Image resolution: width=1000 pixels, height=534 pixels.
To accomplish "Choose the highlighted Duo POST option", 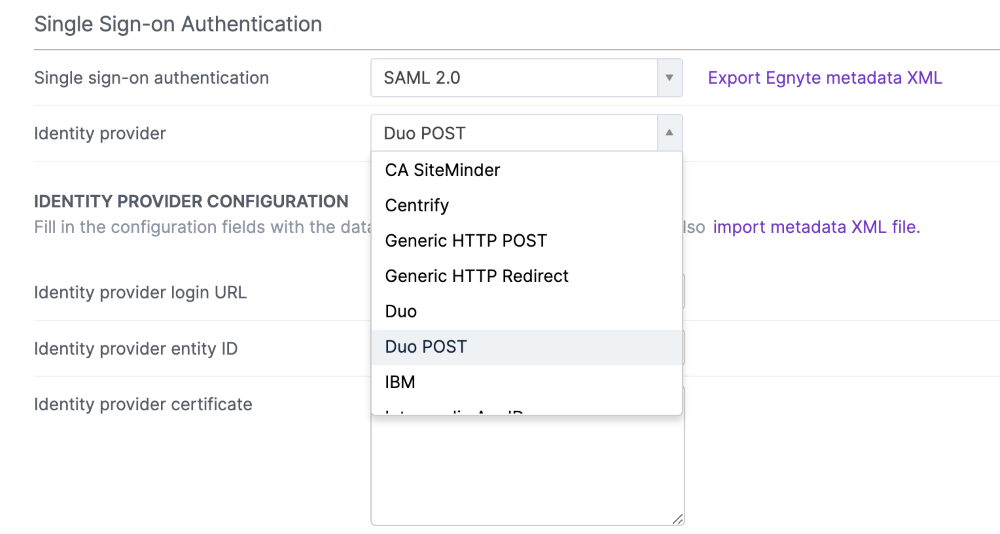I will pyautogui.click(x=527, y=347).
